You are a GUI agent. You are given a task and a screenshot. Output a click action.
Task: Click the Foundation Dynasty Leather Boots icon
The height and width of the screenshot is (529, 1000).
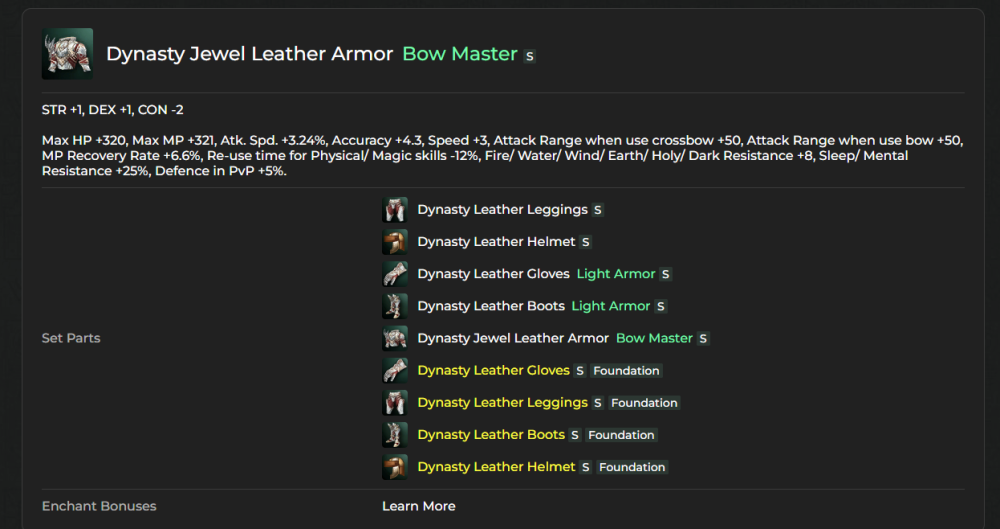coord(394,435)
